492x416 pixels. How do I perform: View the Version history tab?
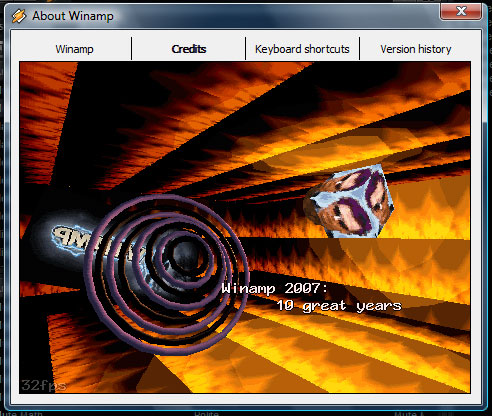coord(416,49)
